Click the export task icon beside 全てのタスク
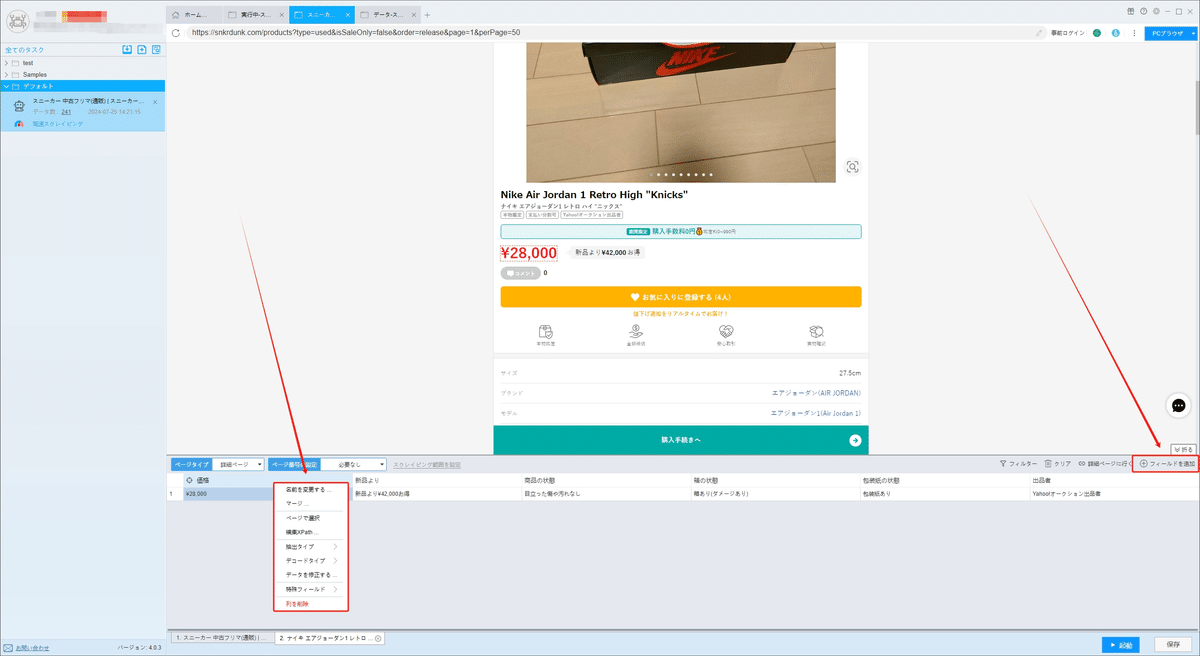Image resolution: width=1200 pixels, height=656 pixels. (142, 49)
